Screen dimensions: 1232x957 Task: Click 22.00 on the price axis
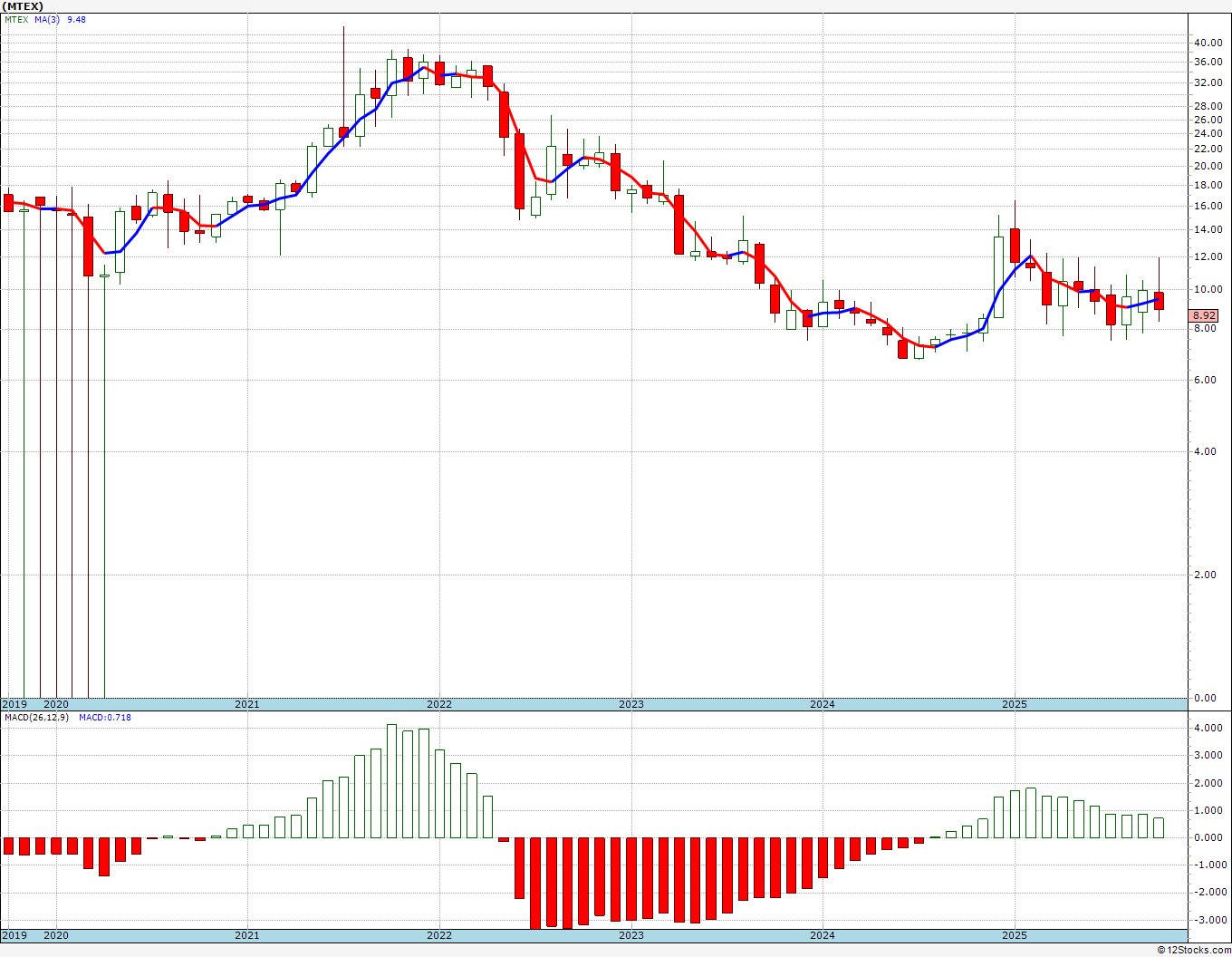(1208, 149)
